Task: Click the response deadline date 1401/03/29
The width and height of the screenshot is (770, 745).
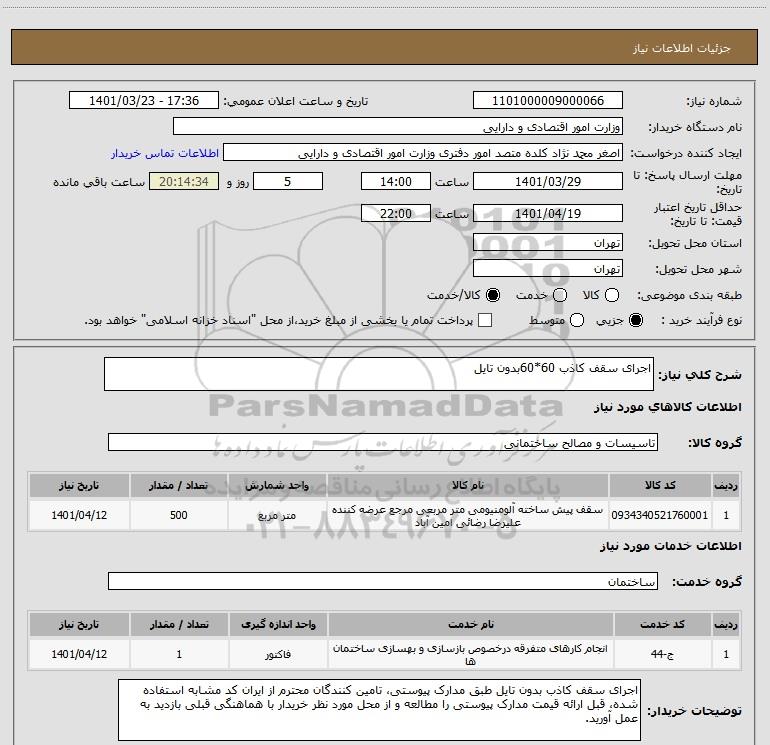Action: (548, 181)
